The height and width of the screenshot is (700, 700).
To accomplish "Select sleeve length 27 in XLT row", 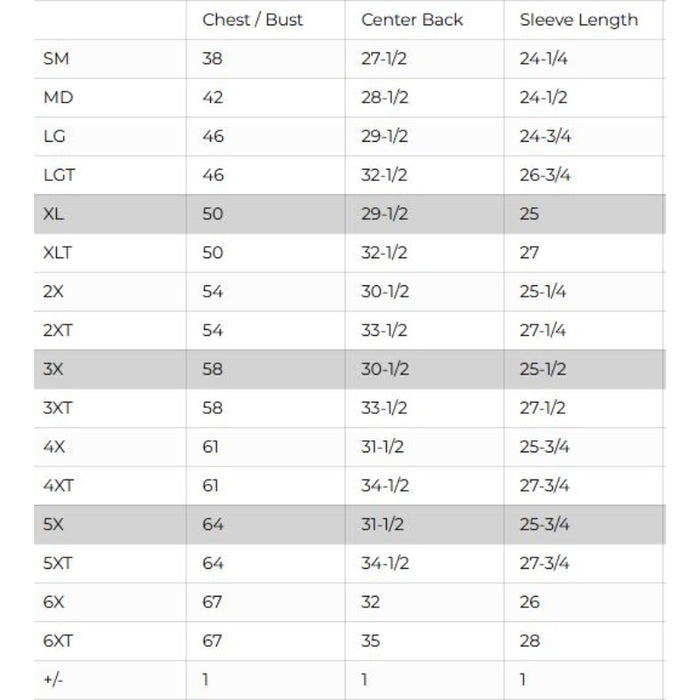I will point(529,253).
